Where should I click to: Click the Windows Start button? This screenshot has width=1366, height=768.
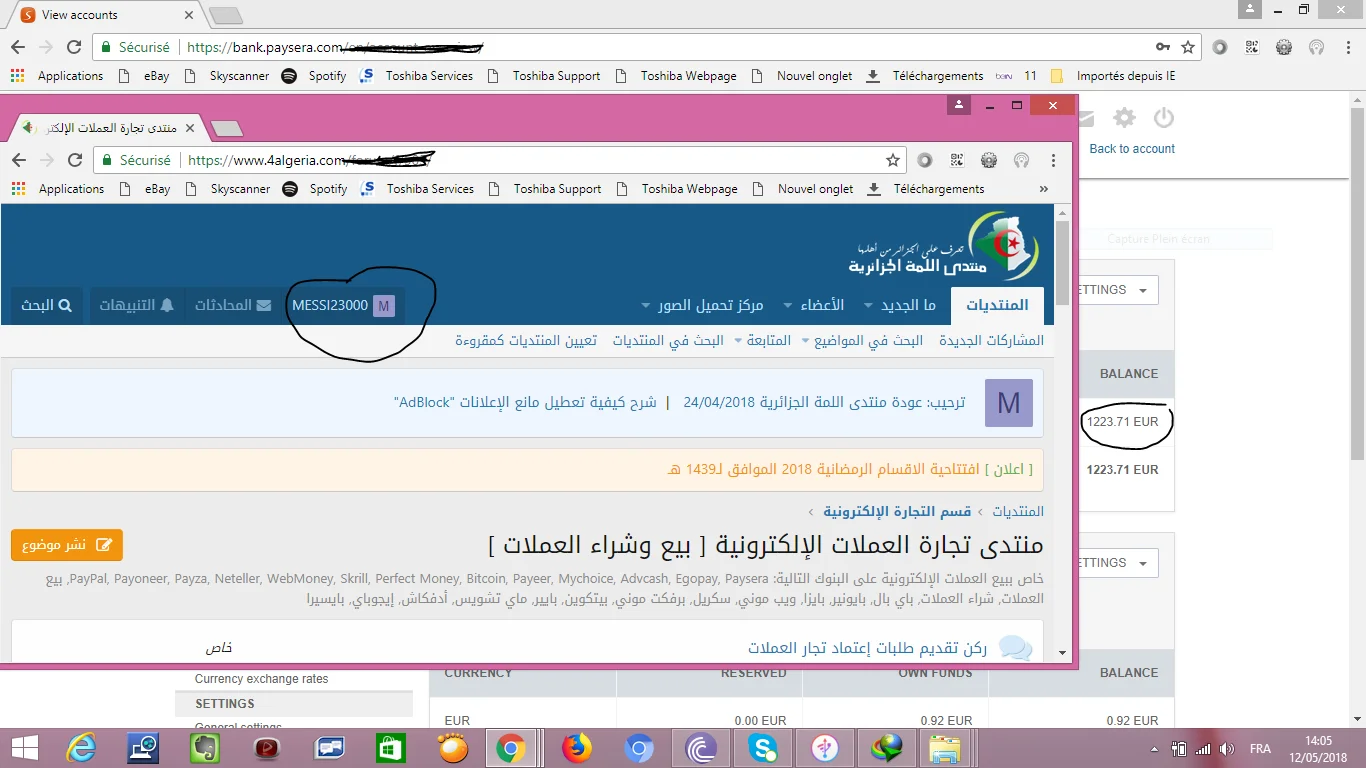point(24,748)
